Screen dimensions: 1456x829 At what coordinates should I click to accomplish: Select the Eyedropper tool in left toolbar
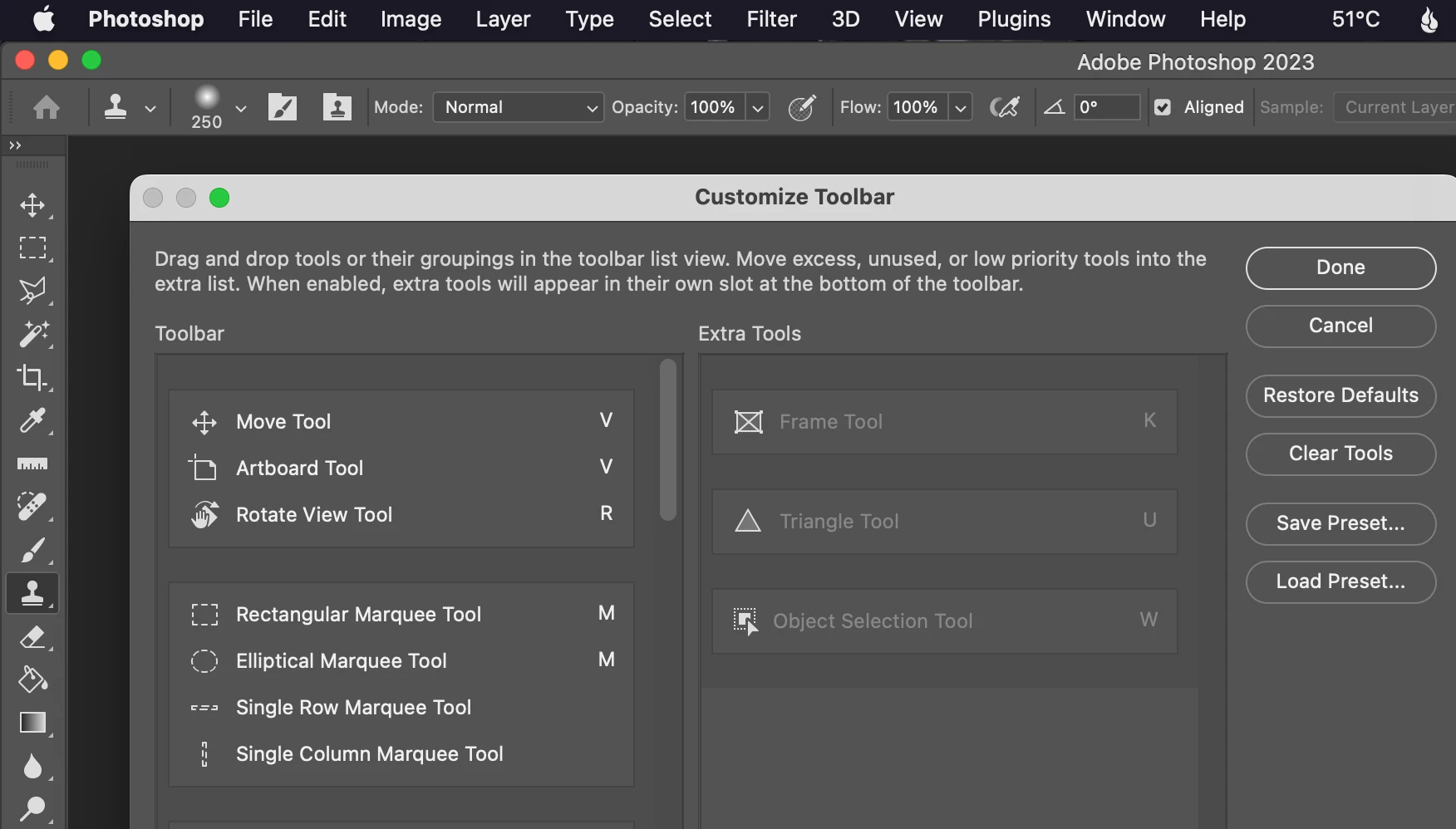(x=32, y=421)
